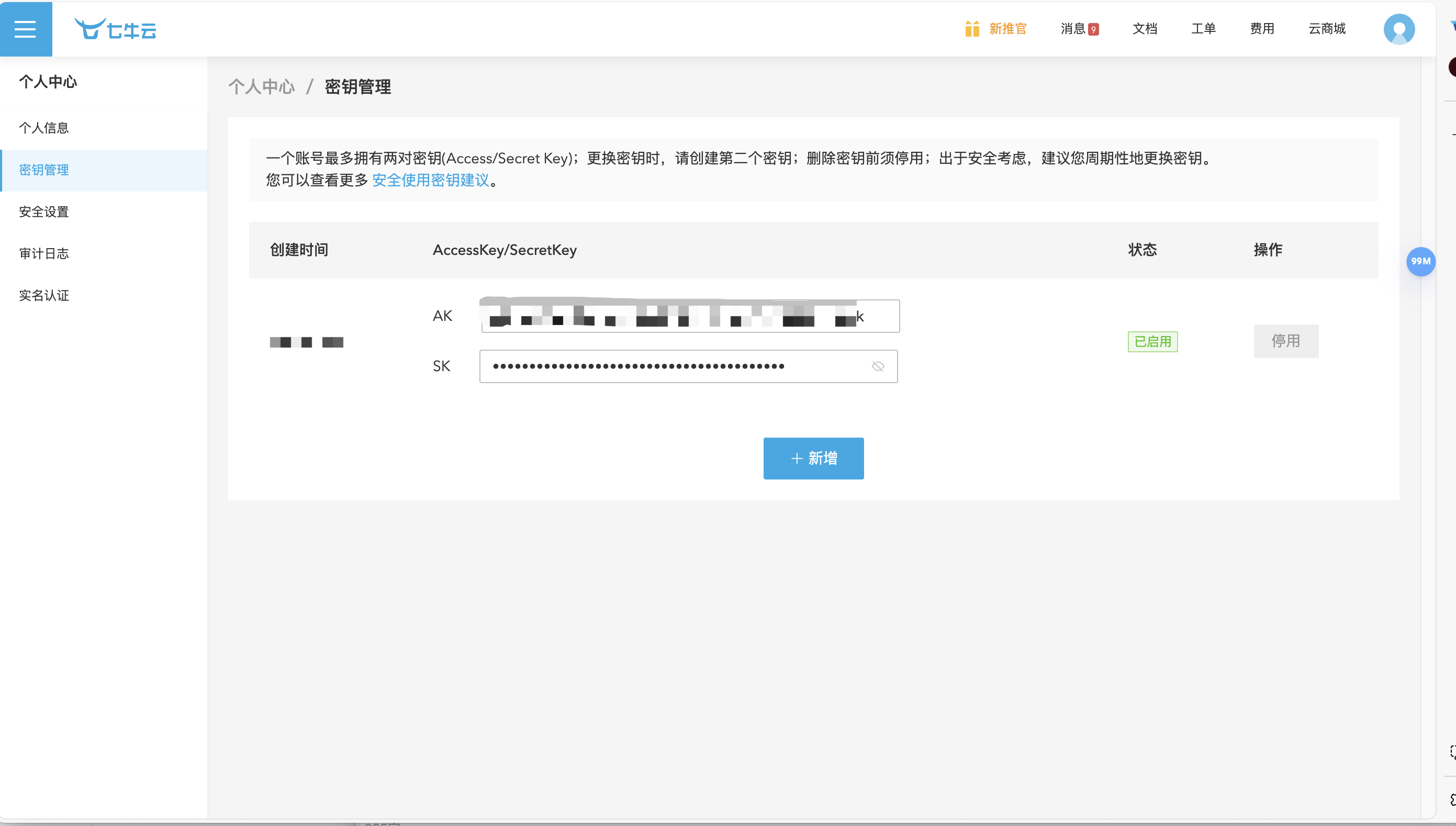
Task: Open 实名认证 in the sidebar
Action: point(44,296)
